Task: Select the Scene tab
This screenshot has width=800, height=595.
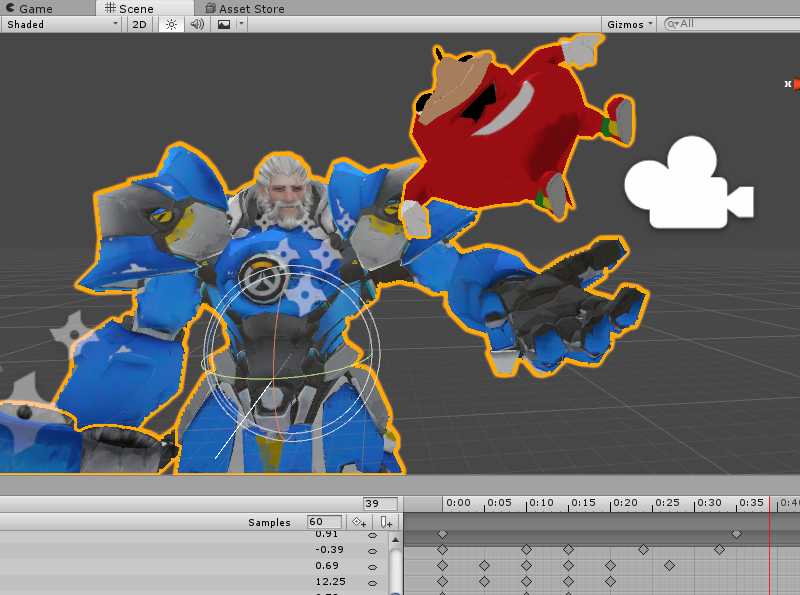Action: [130, 9]
